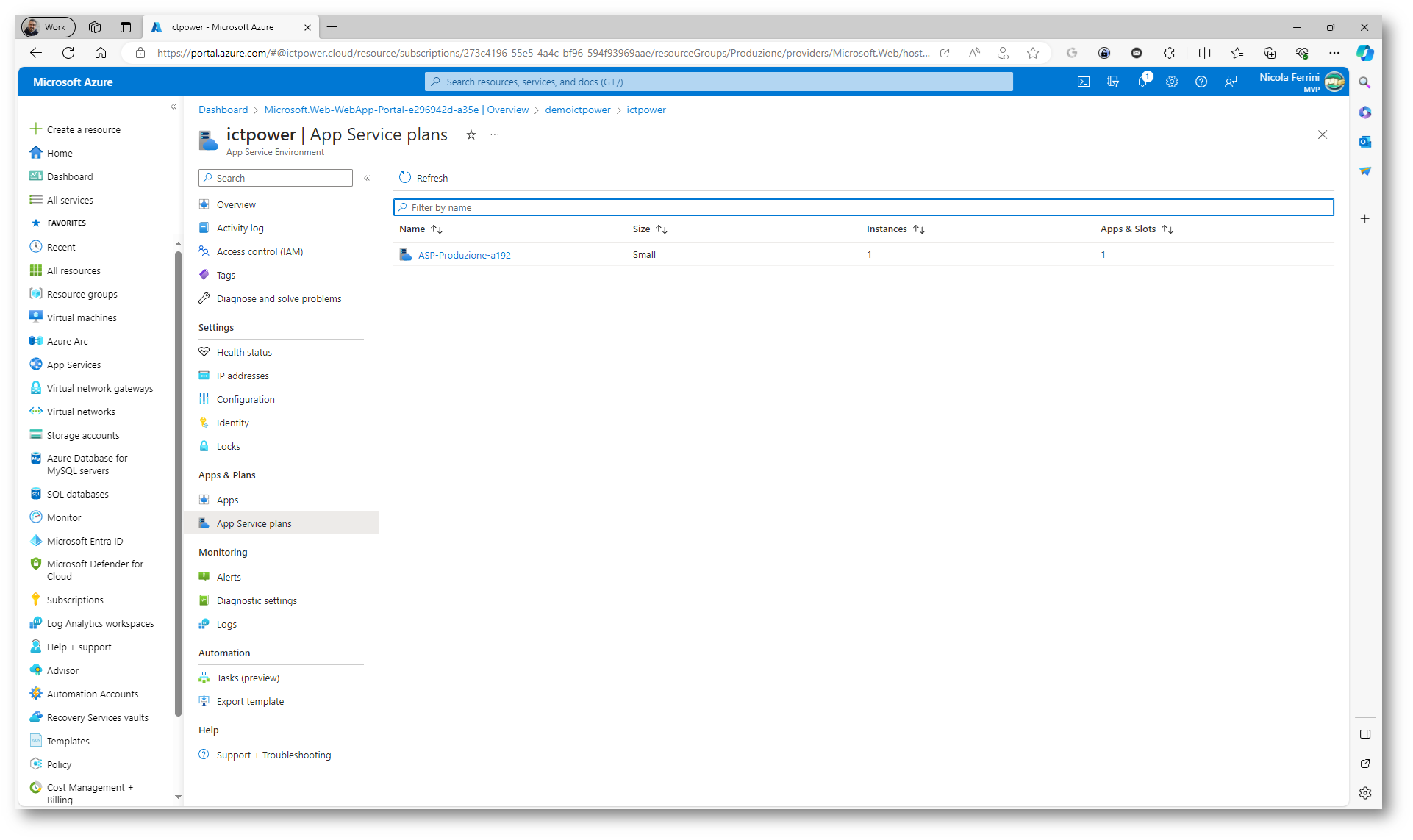The width and height of the screenshot is (1413, 840).
Task: Open the ASP-Produzione-a192 plan link
Action: pyautogui.click(x=464, y=255)
